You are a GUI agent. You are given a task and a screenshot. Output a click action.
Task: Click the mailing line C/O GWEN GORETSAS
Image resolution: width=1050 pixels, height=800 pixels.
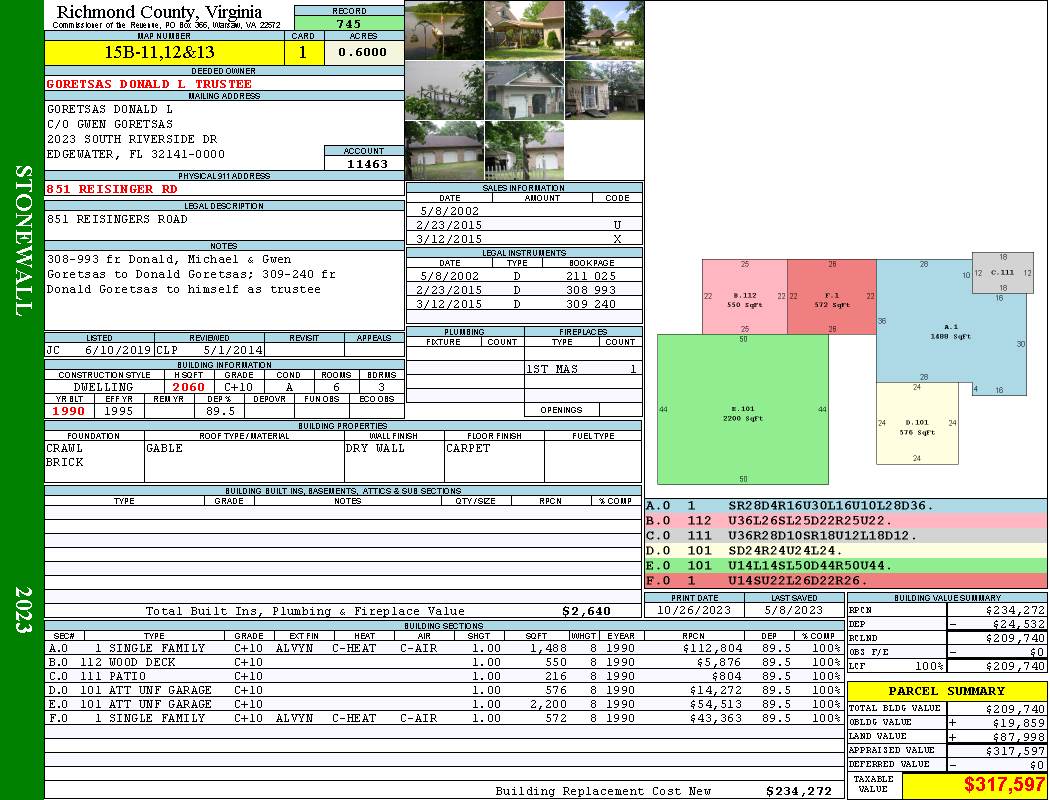tap(110, 124)
